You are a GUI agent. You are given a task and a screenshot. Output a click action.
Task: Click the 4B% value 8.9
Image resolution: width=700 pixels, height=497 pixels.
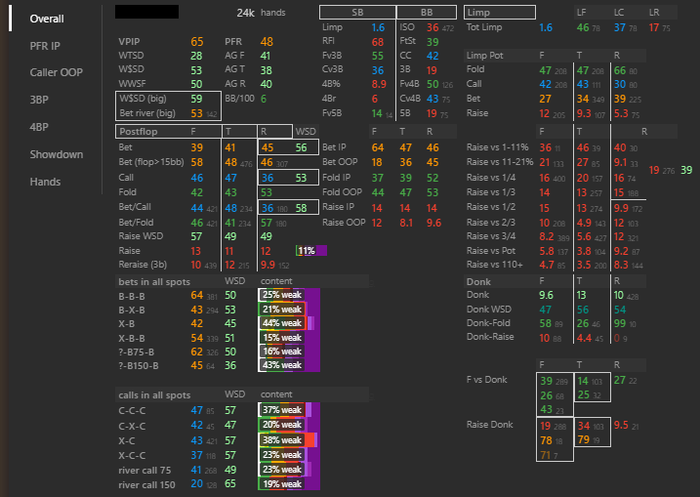(379, 84)
